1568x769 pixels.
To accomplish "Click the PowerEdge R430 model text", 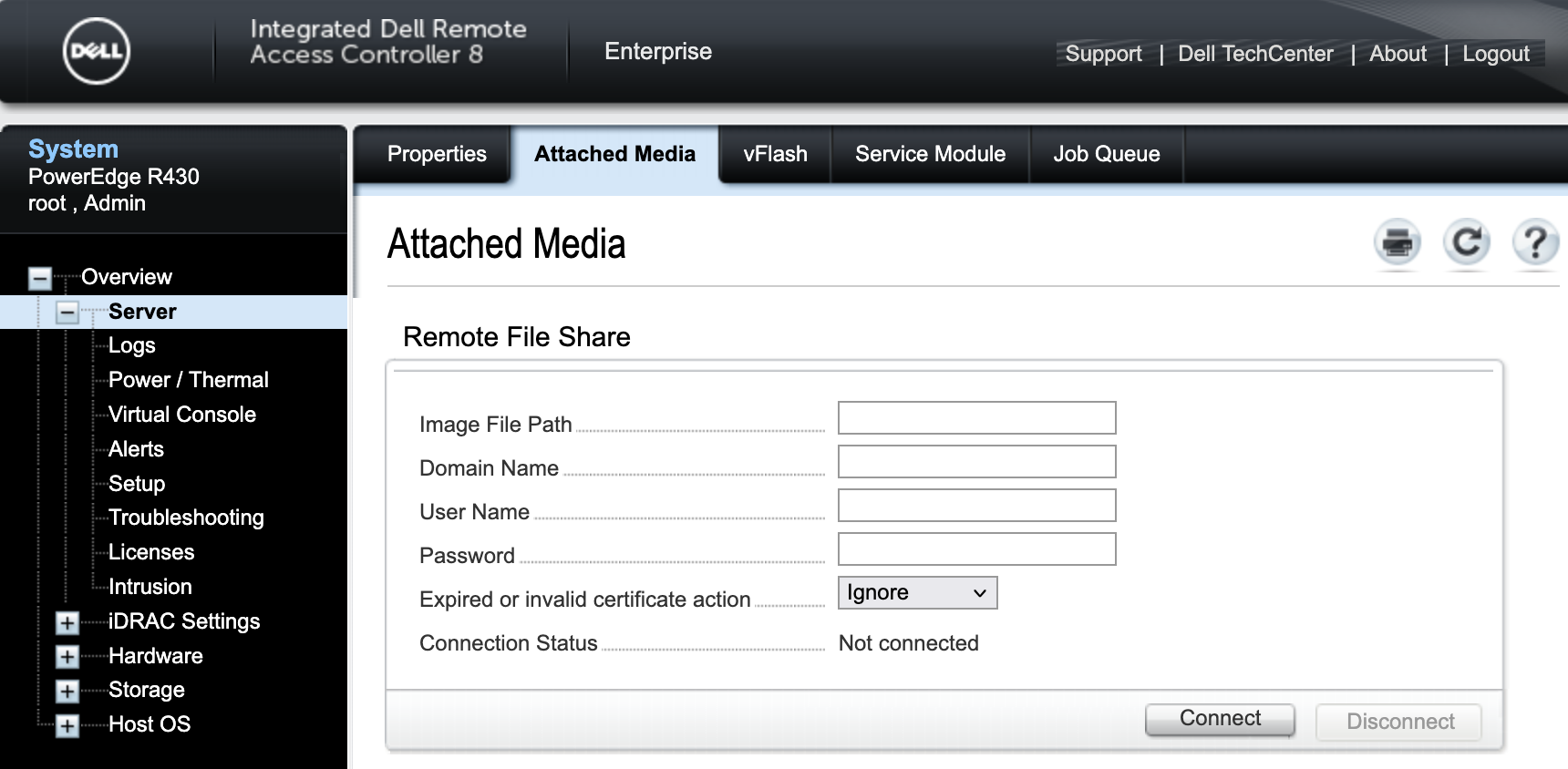I will (114, 177).
